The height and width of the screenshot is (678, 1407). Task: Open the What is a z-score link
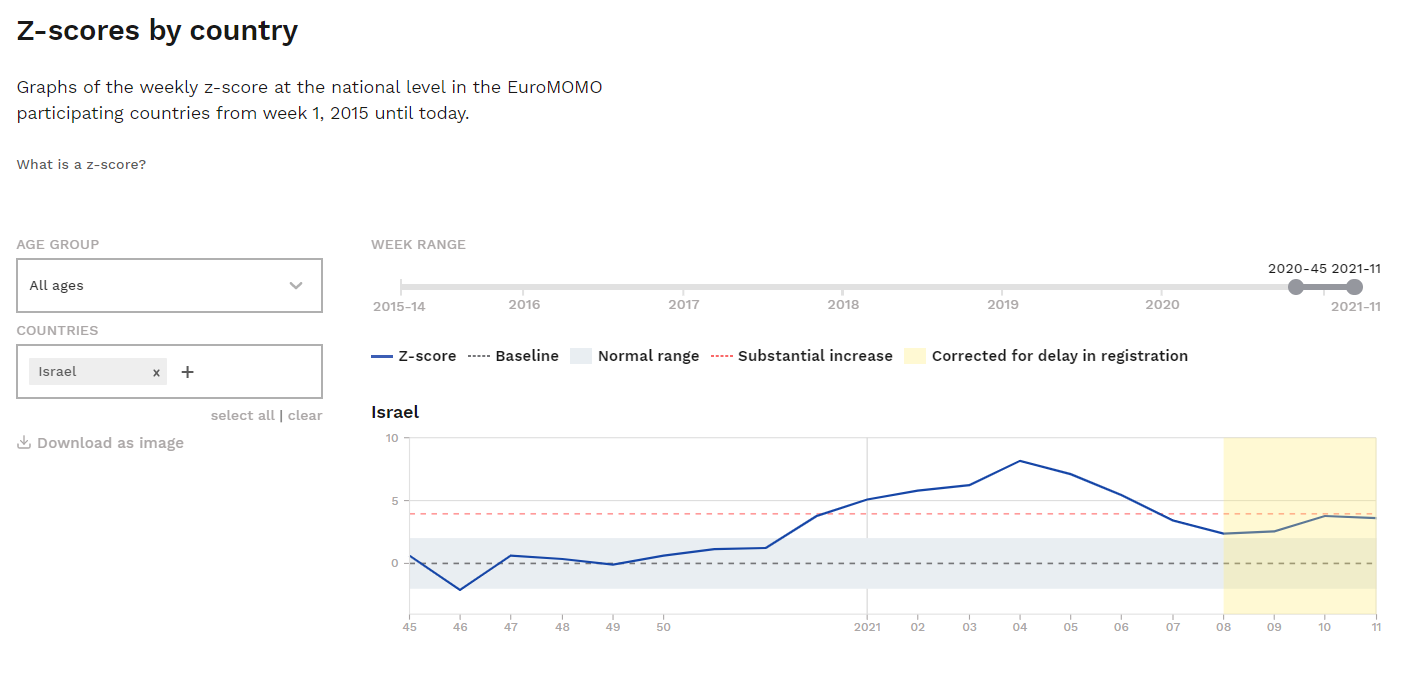click(81, 164)
